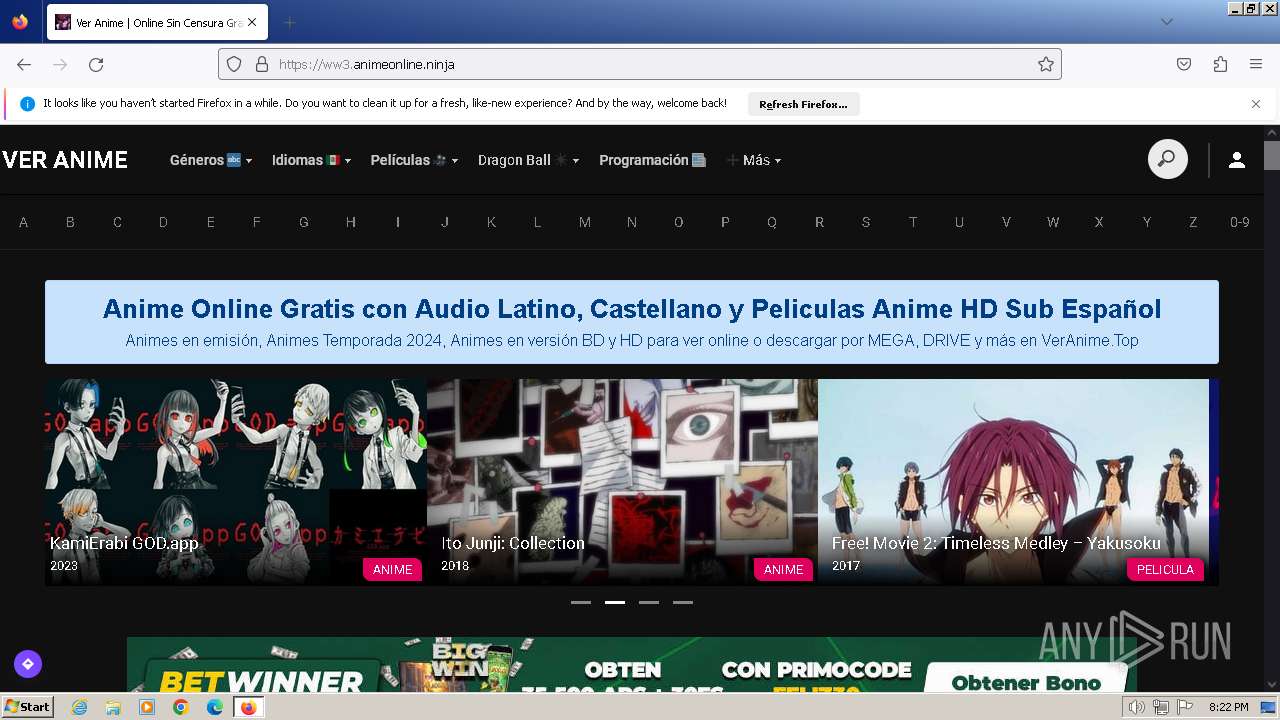Reload the page with refresh icon
The image size is (1280, 720).
96,64
